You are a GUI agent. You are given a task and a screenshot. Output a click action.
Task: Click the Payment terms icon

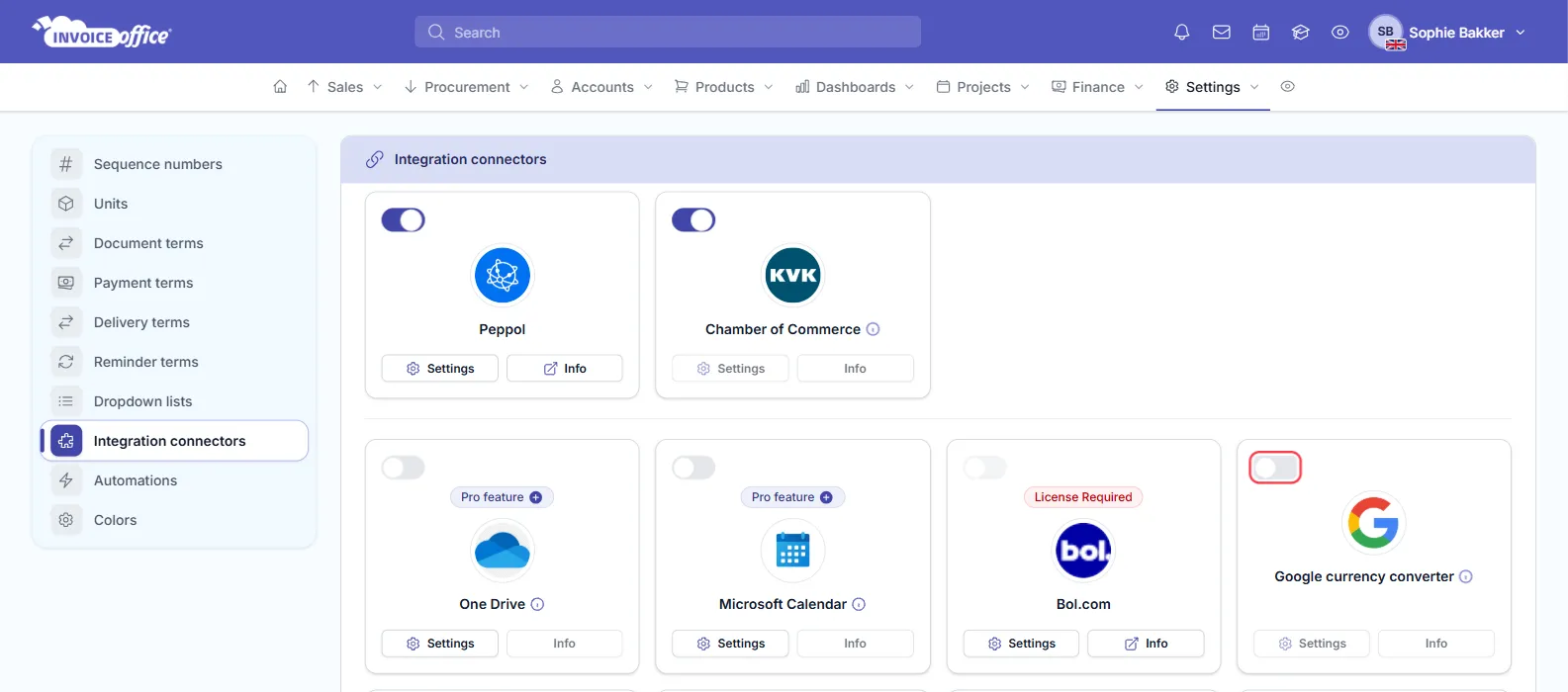pos(66,283)
